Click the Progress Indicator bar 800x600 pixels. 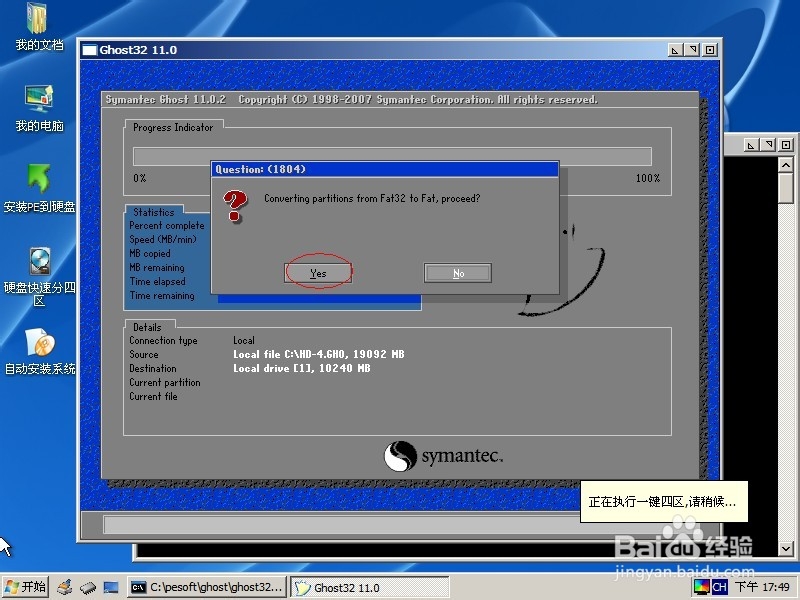(392, 156)
